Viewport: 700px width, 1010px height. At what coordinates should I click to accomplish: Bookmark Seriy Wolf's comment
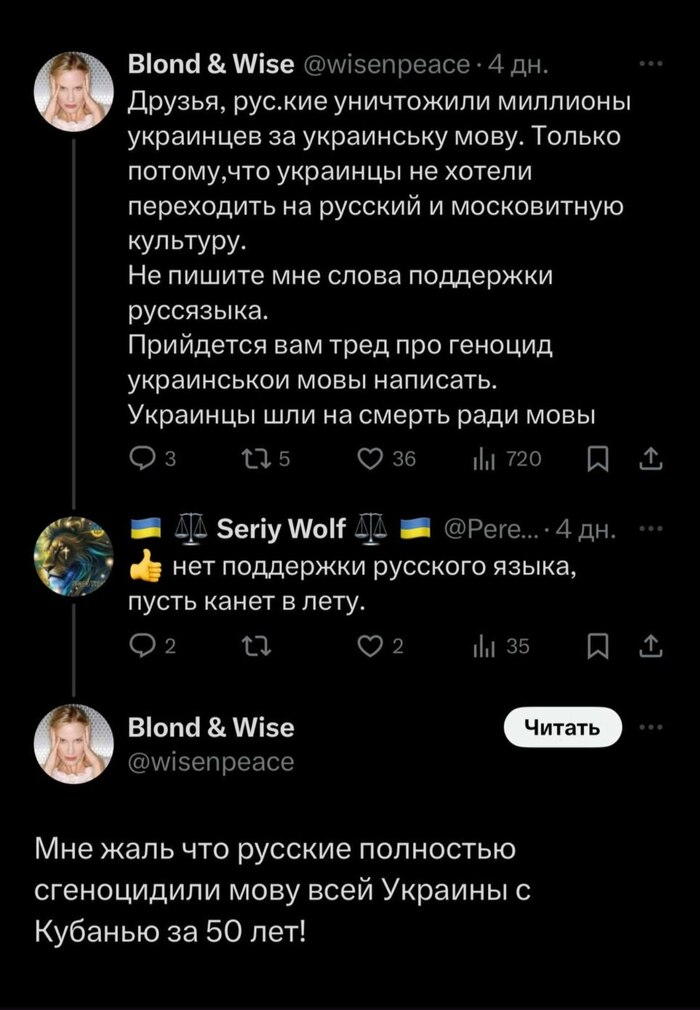pos(598,647)
